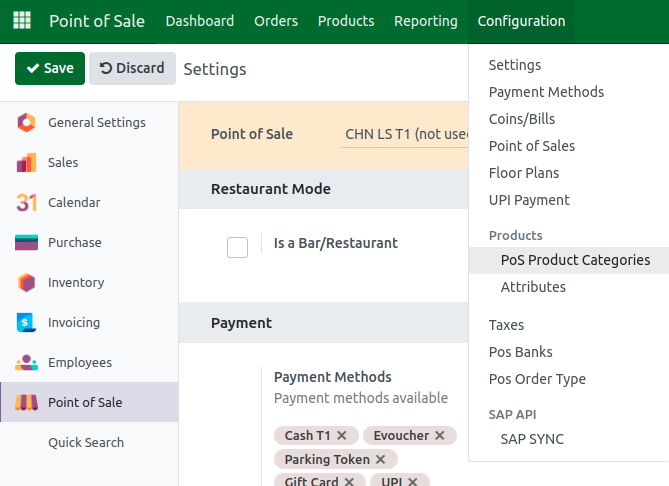Viewport: 669px width, 486px height.
Task: Open Floor Plans menu entry
Action: [524, 173]
